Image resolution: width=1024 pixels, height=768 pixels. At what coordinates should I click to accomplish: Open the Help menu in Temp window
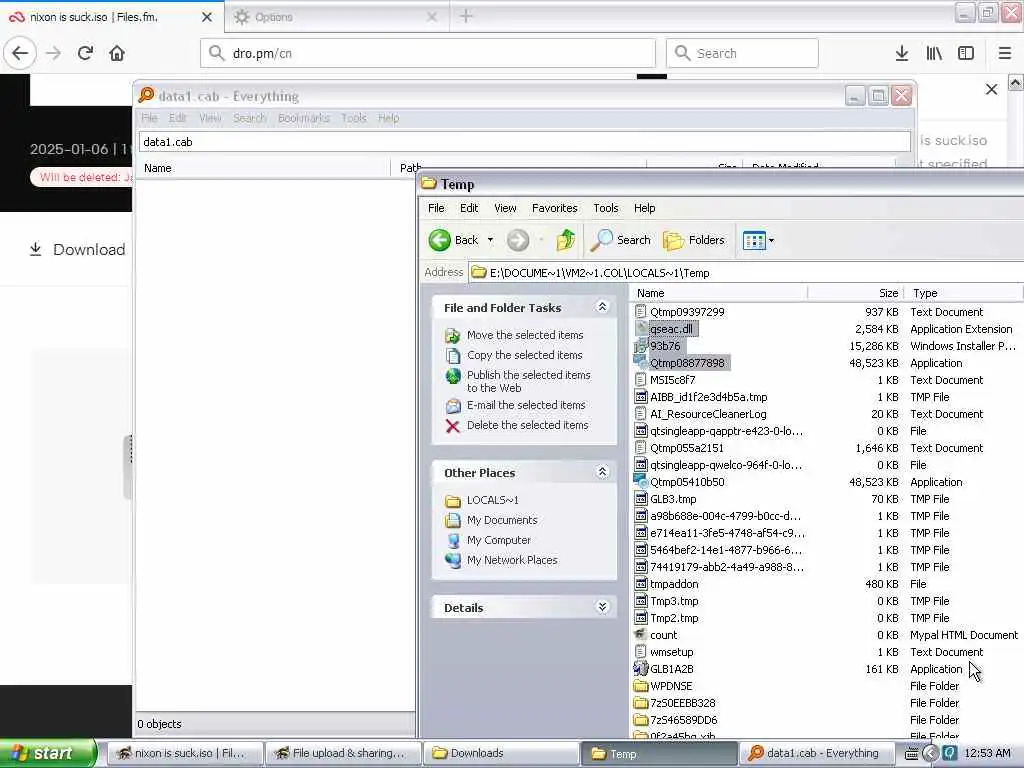pyautogui.click(x=645, y=208)
